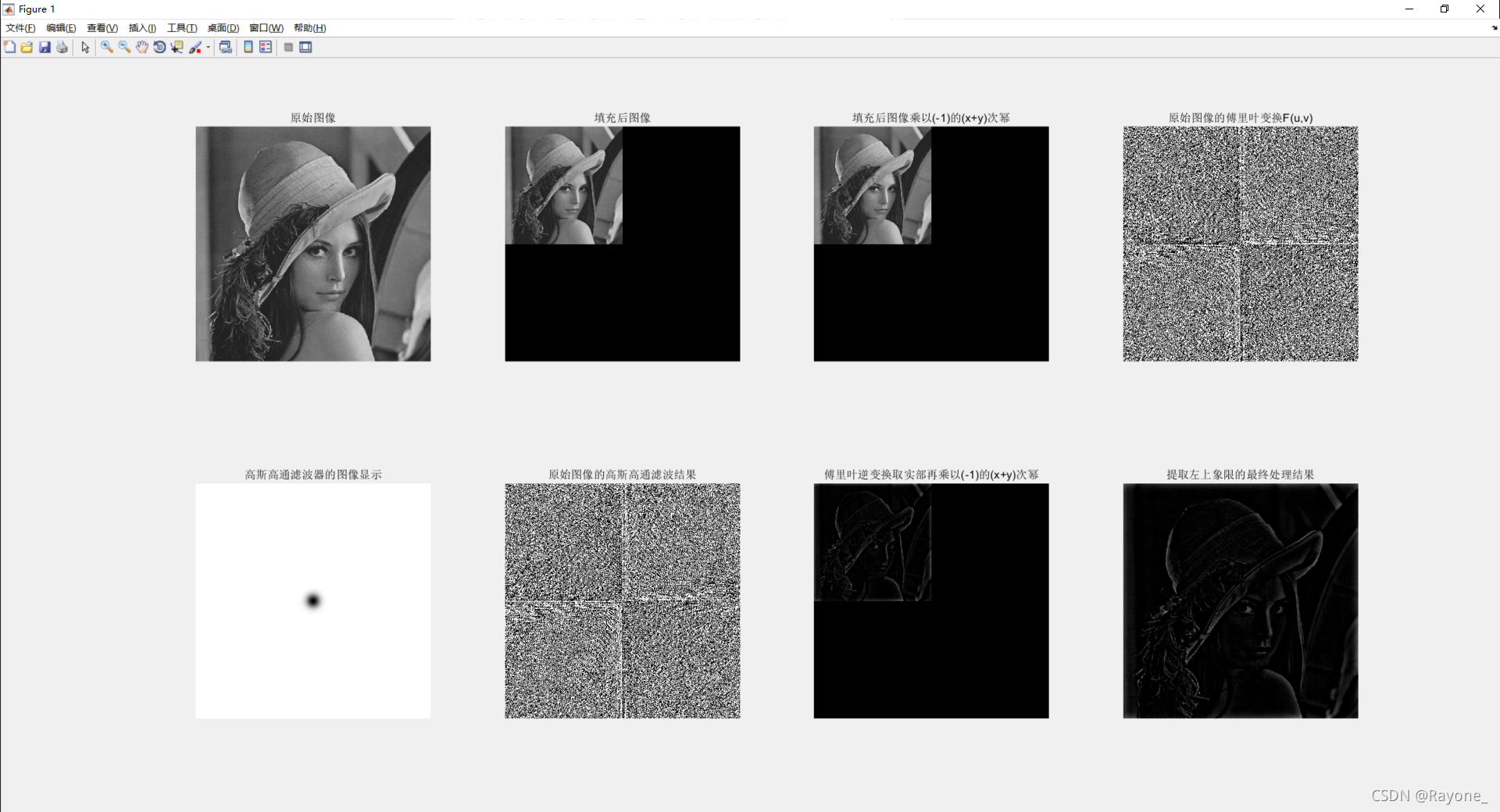The image size is (1500, 812).
Task: Click the New Figure icon
Action: (x=9, y=48)
